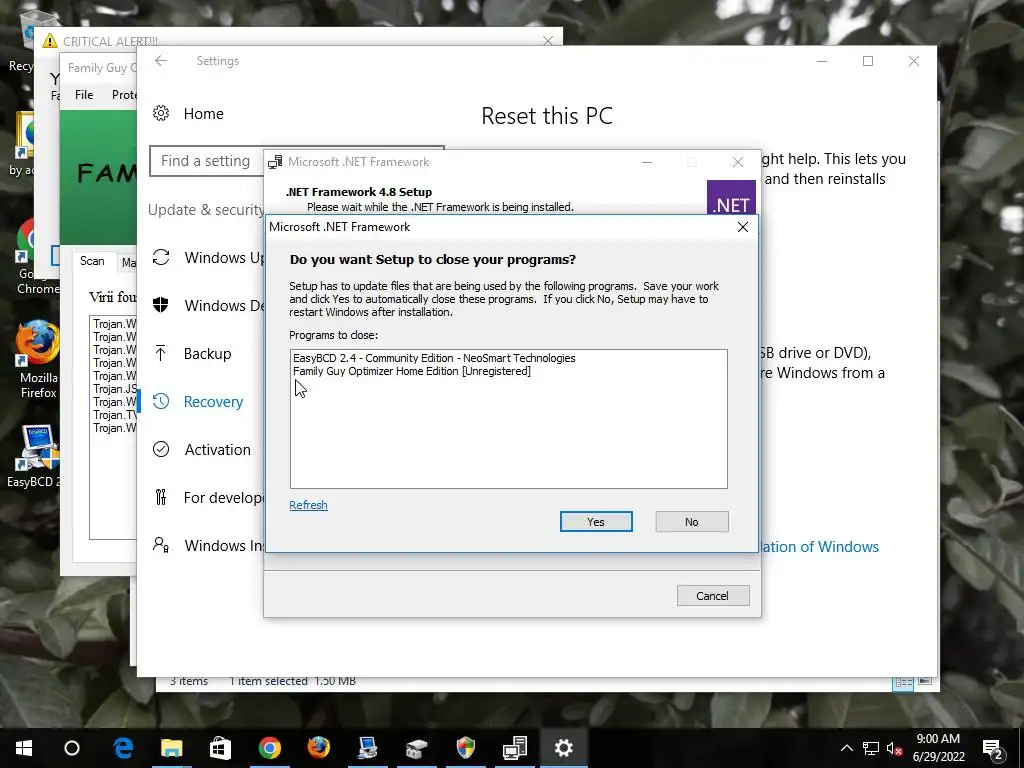Screen dimensions: 1024x768
Task: Open Cortana search circle on taskbar
Action: (72, 748)
